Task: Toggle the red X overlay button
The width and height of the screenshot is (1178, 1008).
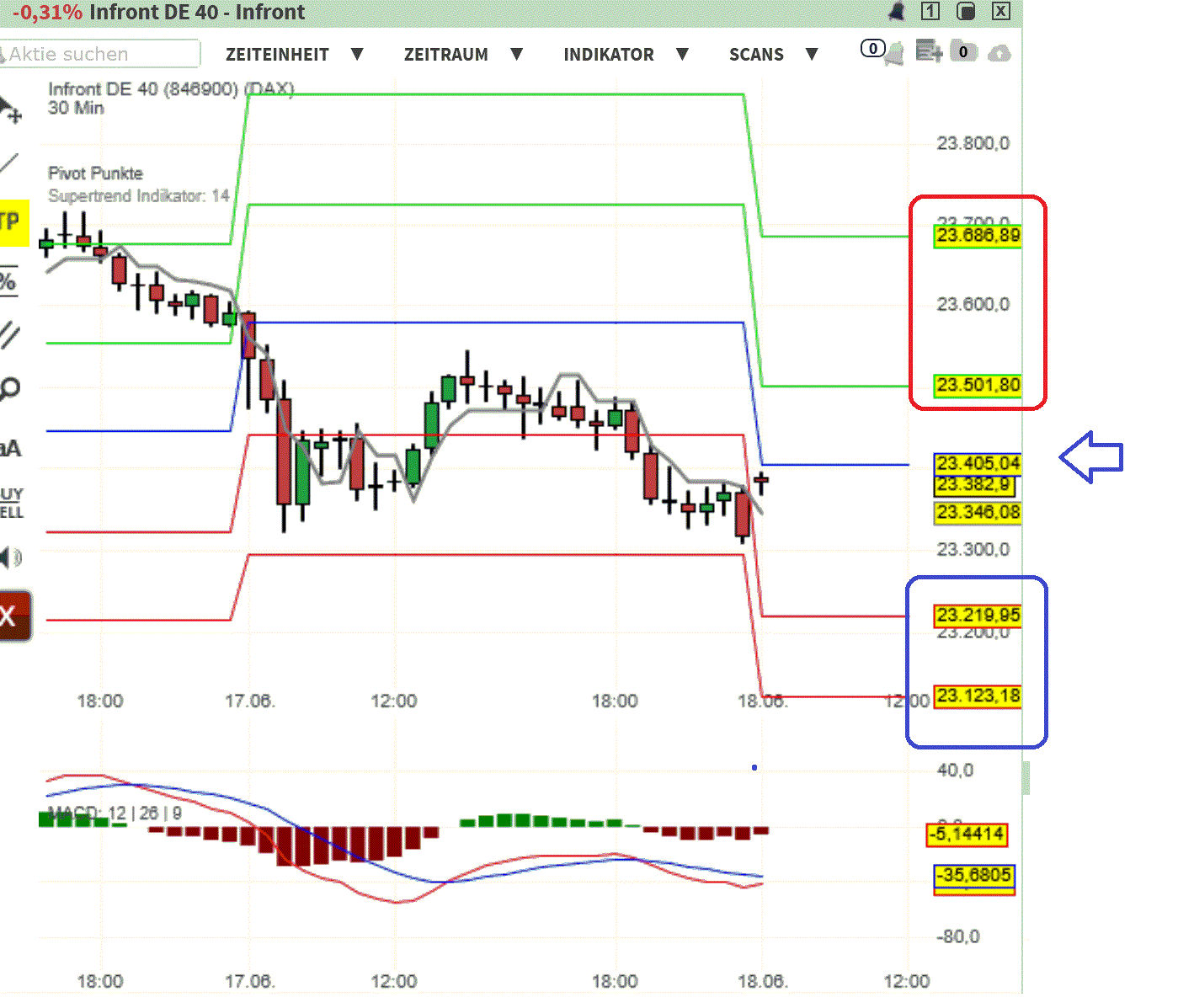Action: (x=10, y=616)
